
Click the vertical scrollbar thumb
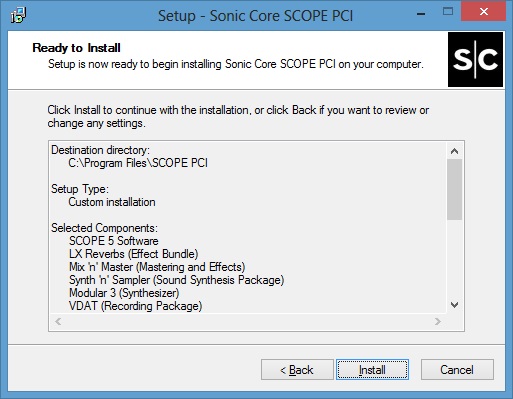coord(454,189)
